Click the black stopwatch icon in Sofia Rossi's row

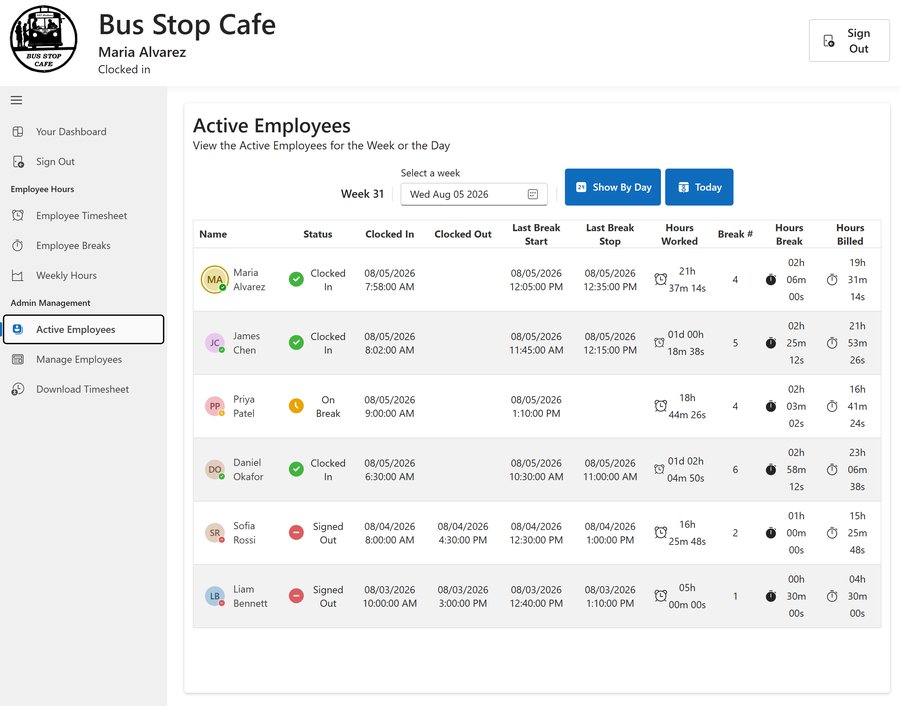[x=771, y=533]
